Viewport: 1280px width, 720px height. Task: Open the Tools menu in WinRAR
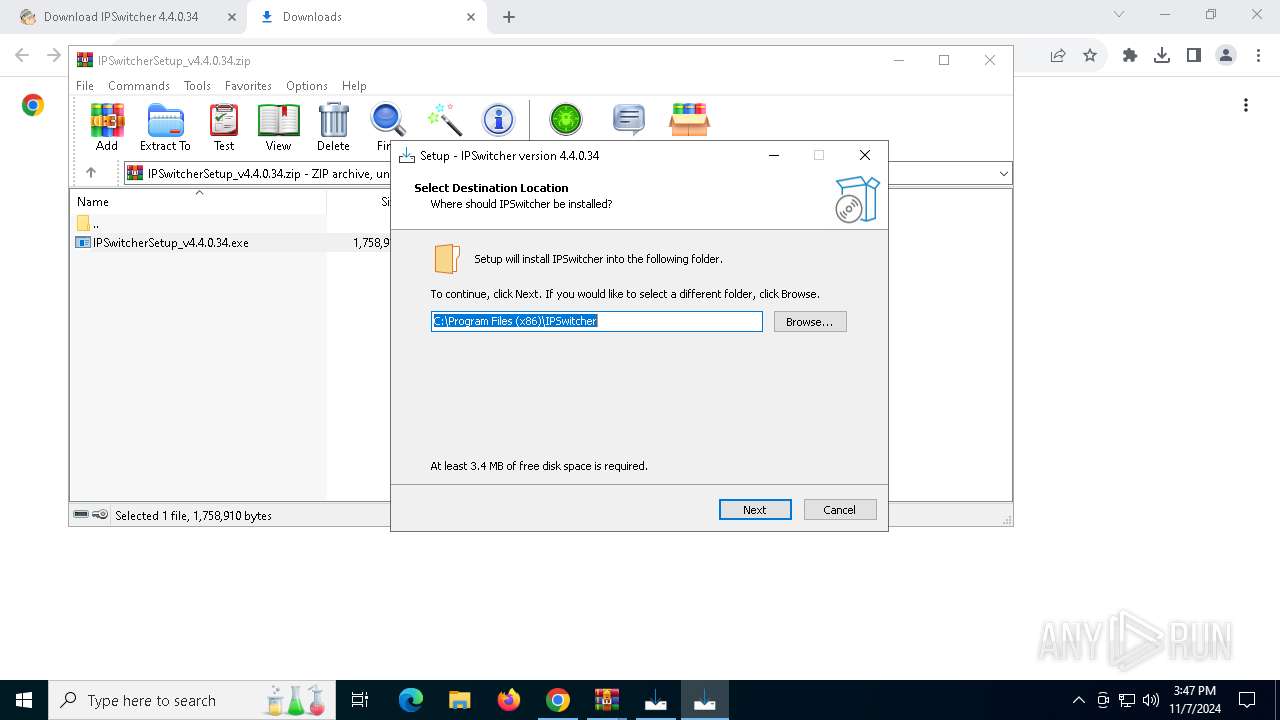tap(197, 86)
